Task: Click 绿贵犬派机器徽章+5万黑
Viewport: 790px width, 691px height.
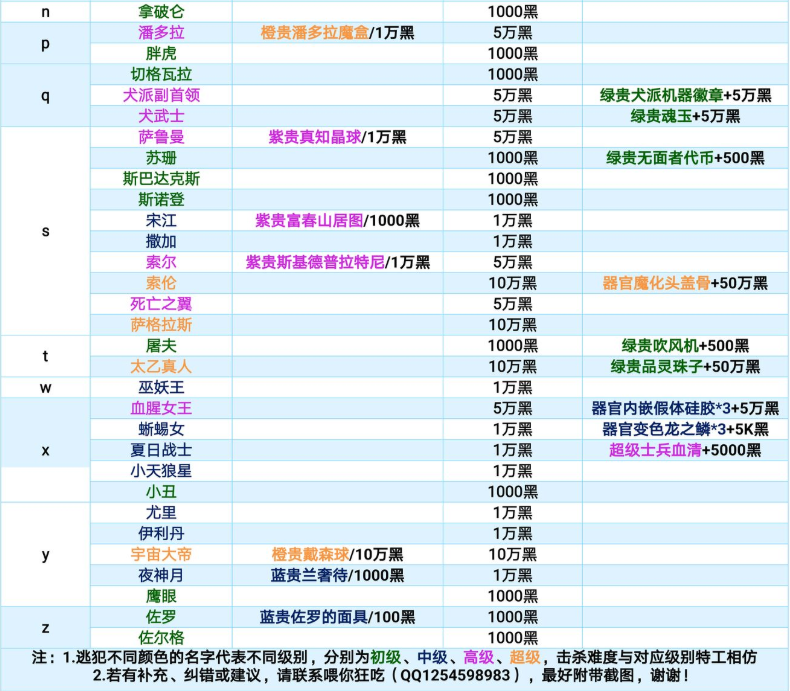Action: tap(685, 95)
